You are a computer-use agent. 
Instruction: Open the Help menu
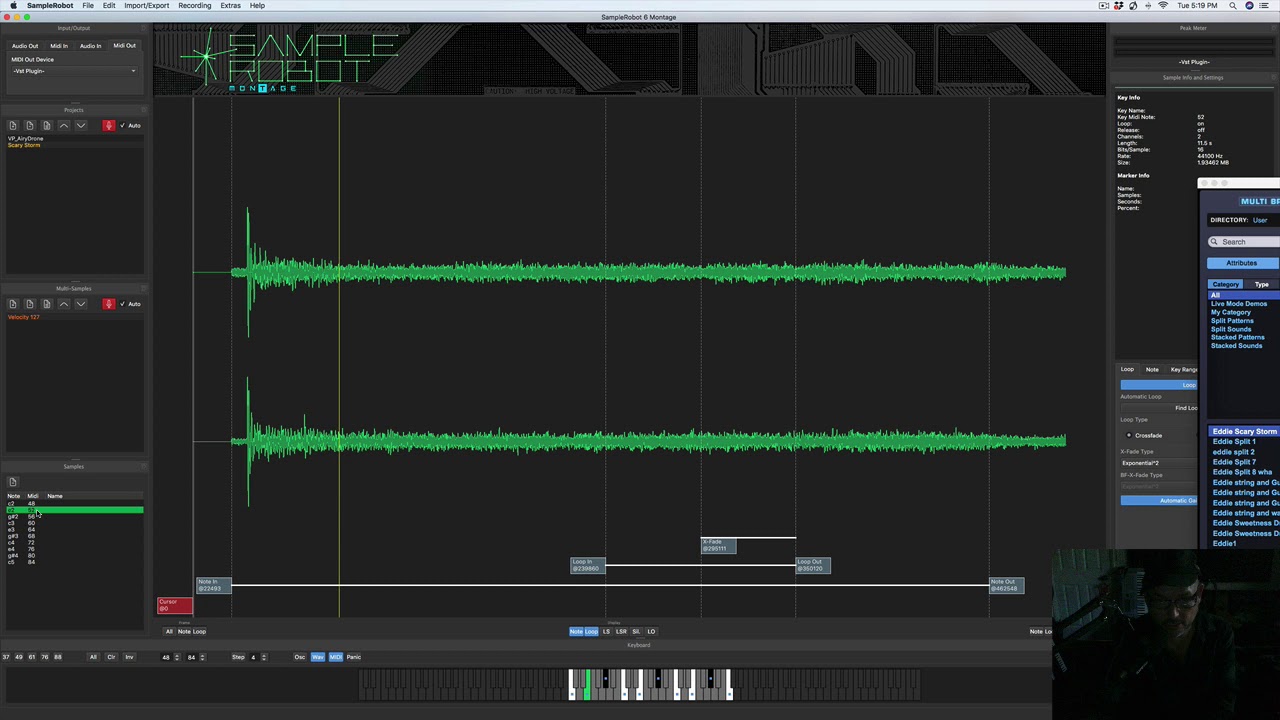point(257,5)
